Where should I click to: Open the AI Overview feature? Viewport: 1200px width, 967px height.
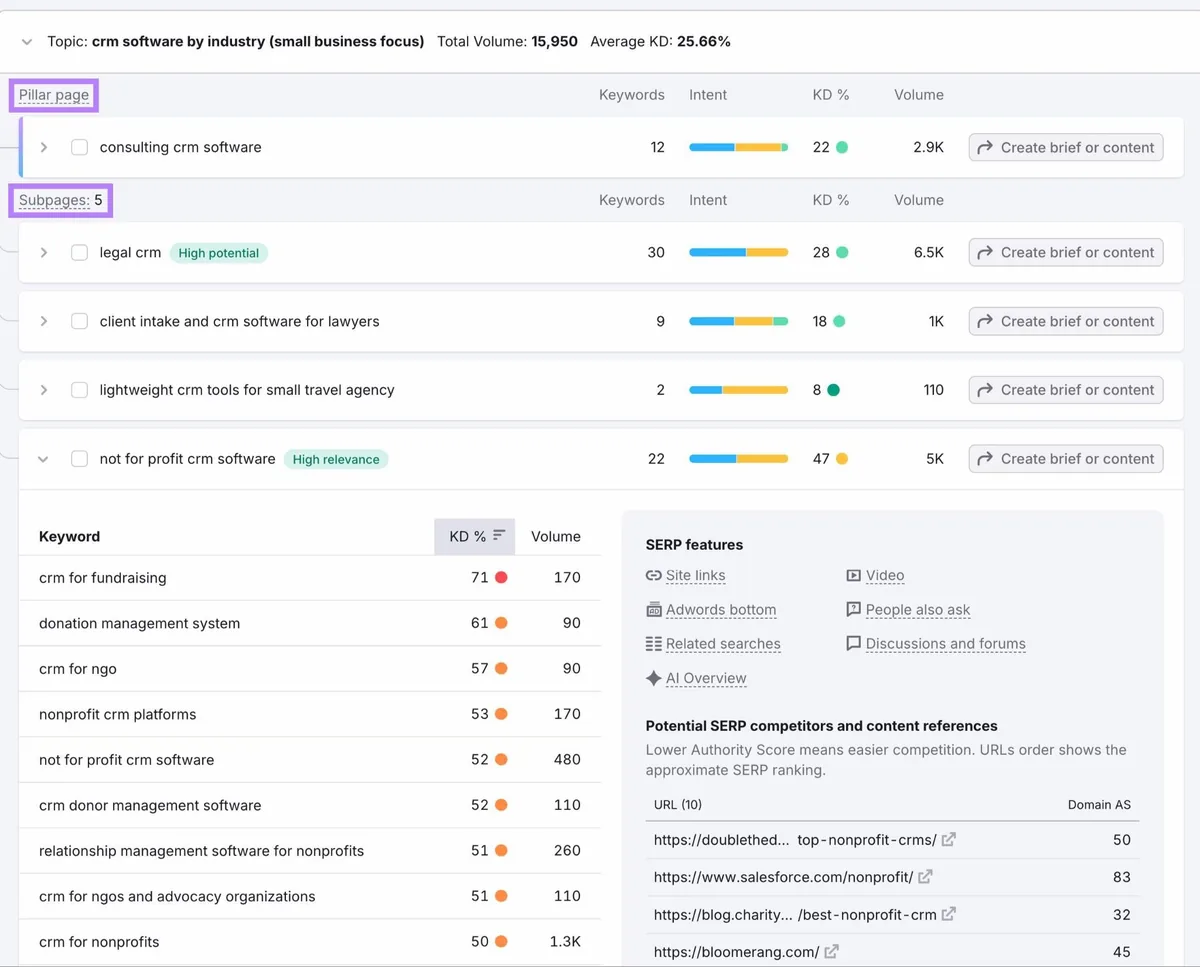point(706,678)
